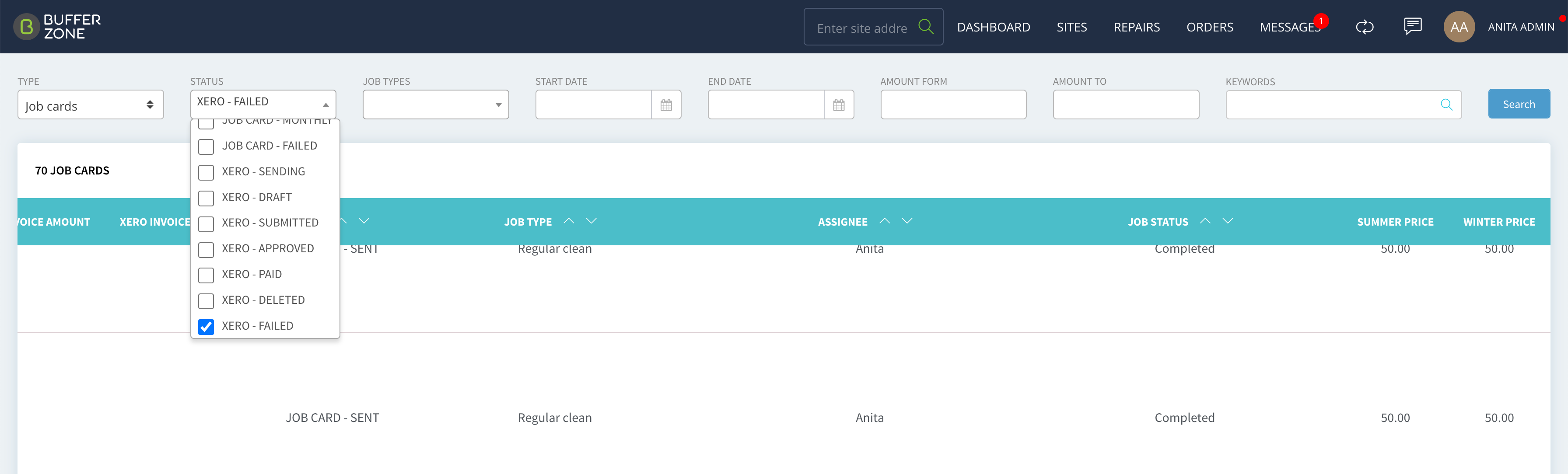Check the XERO - DELETED option
Image resolution: width=1568 pixels, height=474 pixels.
206,301
